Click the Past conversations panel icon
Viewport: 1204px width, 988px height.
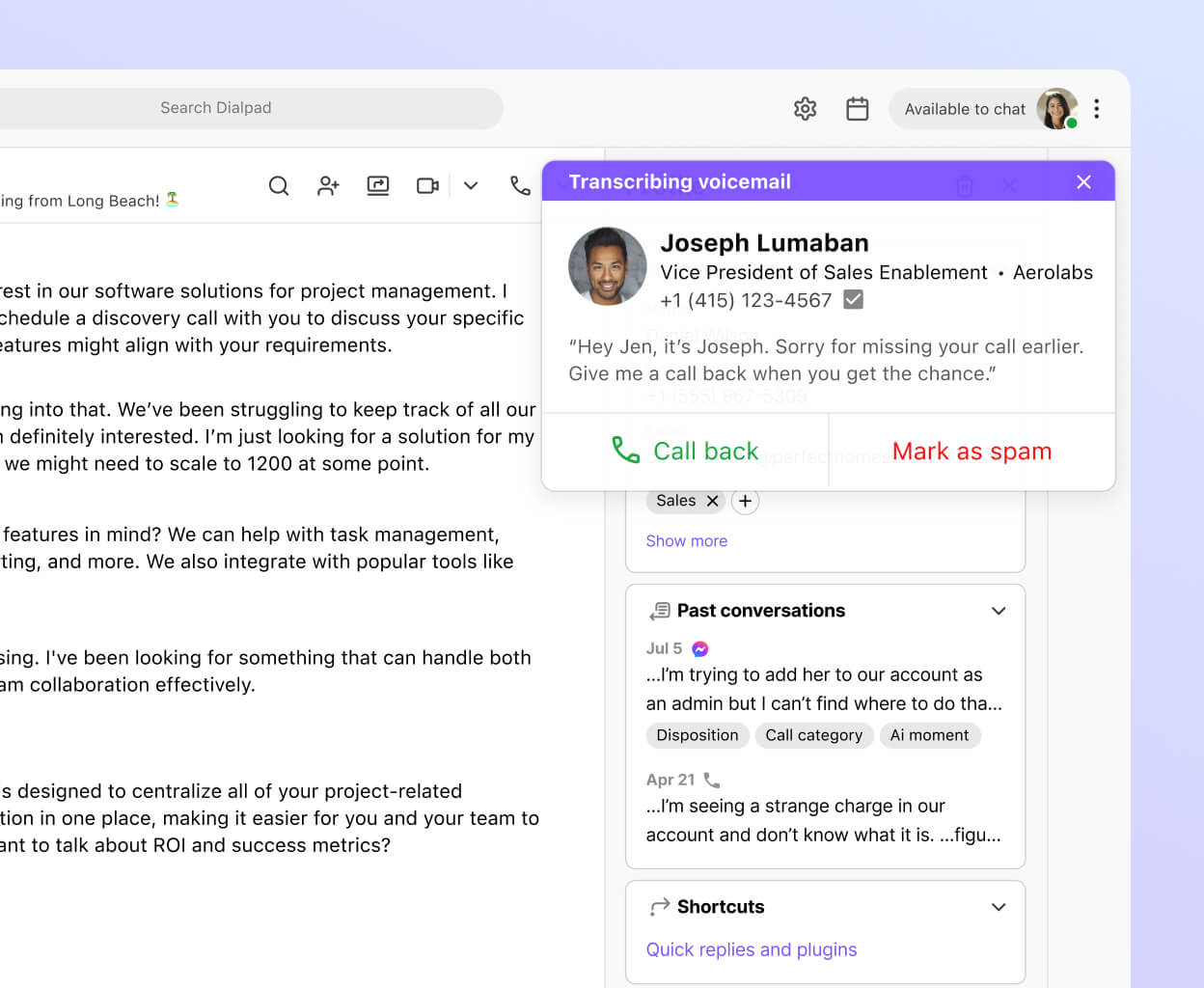660,610
